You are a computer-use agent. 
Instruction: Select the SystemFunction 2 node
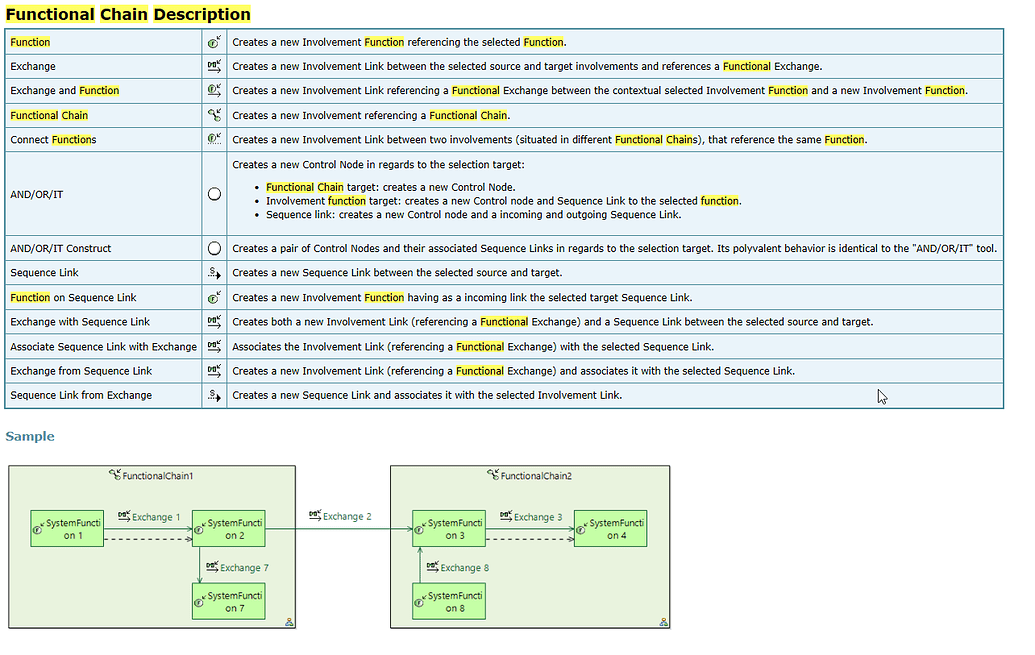tap(228, 528)
